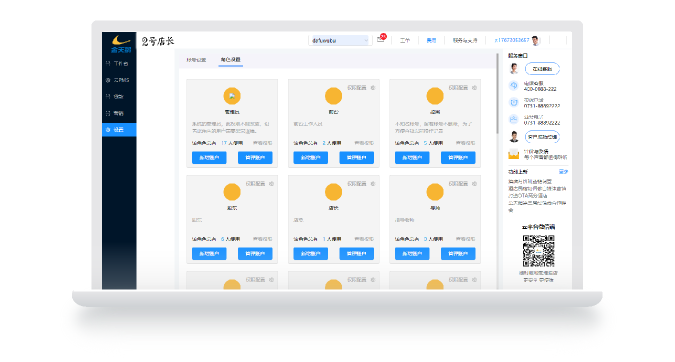Click the golden crescent logo in sidebar
Image resolution: width=675 pixels, height=362 pixels.
(x=121, y=40)
